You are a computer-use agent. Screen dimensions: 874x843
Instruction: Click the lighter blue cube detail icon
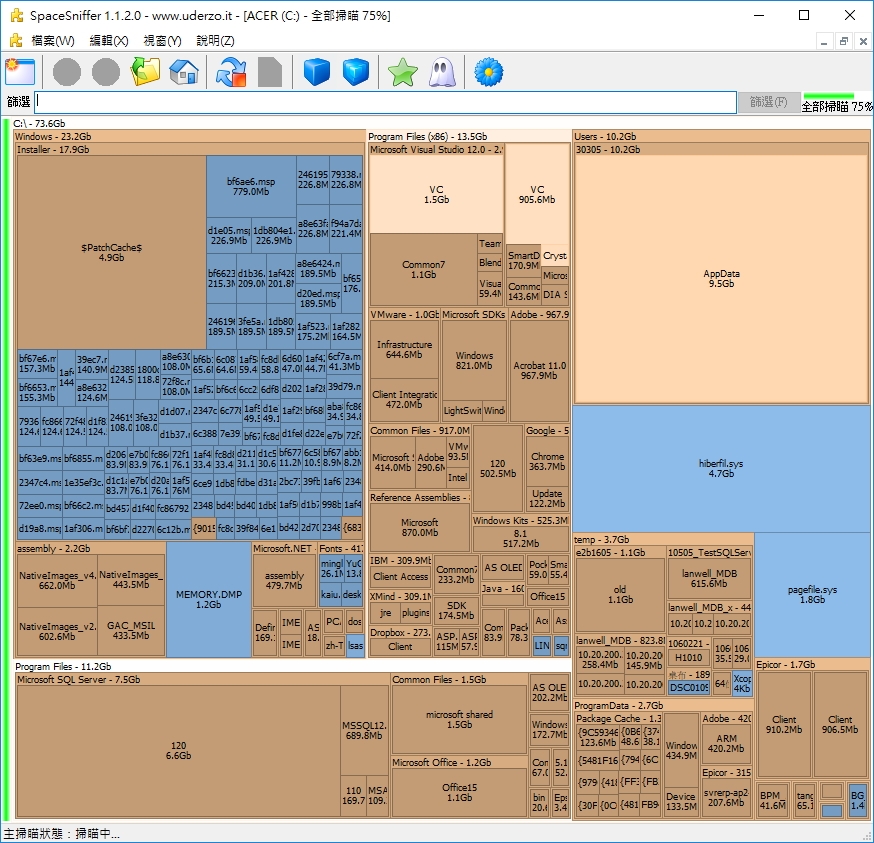356,72
